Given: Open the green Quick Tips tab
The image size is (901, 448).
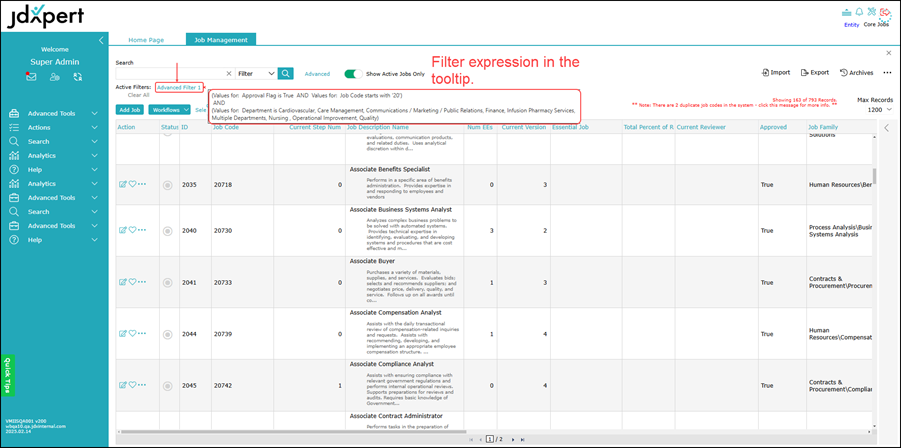Looking at the screenshot, I should coord(7,376).
